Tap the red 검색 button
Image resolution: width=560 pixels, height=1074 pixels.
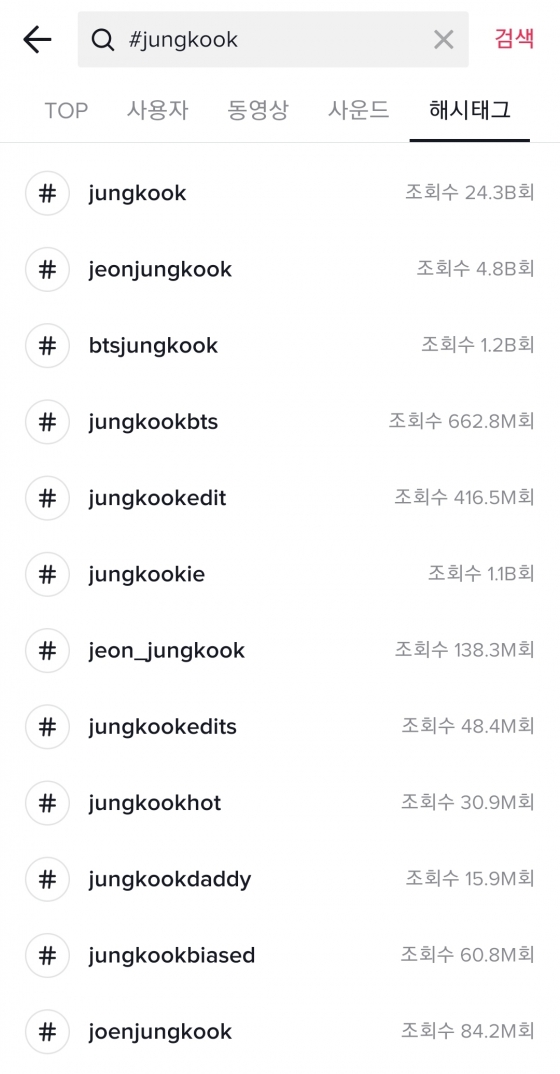(514, 39)
